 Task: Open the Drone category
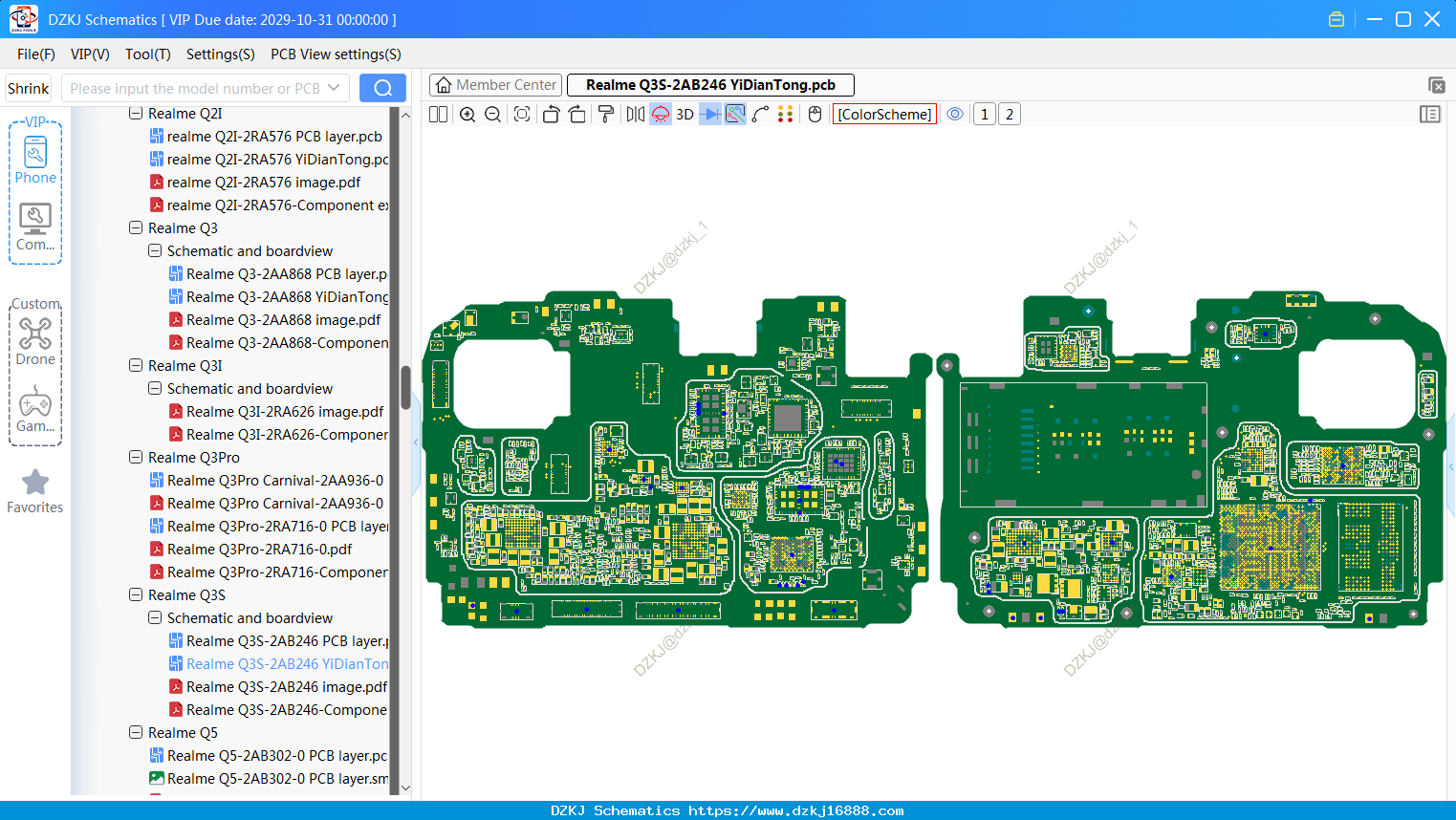(35, 341)
